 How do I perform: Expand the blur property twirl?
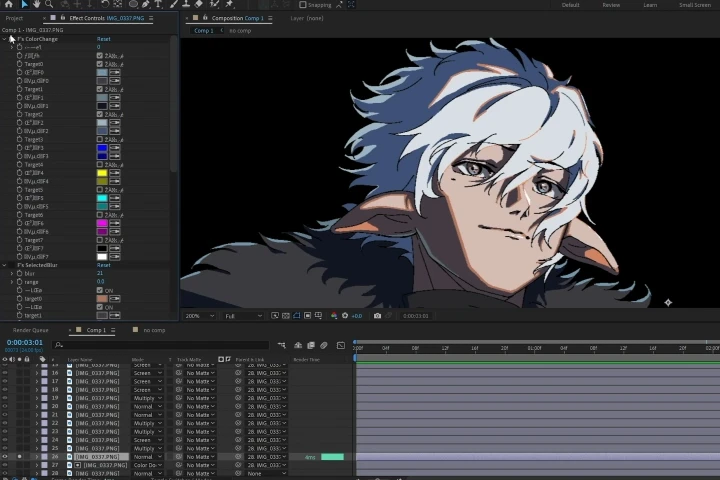point(12,273)
